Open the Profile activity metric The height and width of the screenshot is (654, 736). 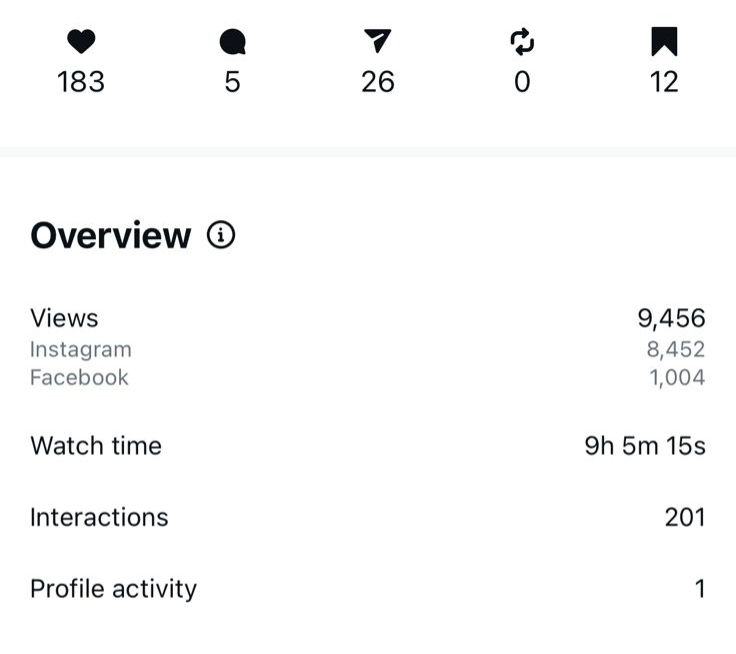(x=113, y=589)
